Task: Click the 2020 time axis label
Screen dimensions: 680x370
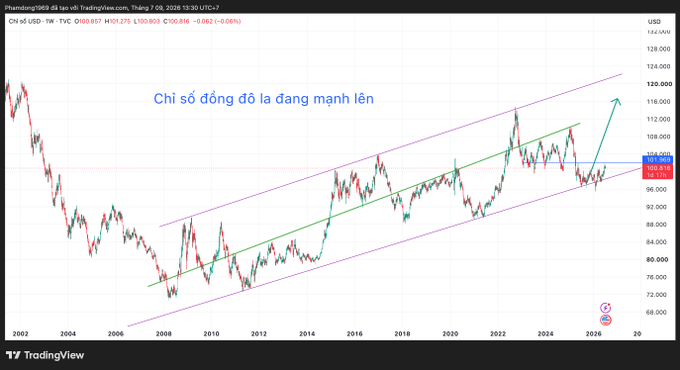Action: coord(450,334)
